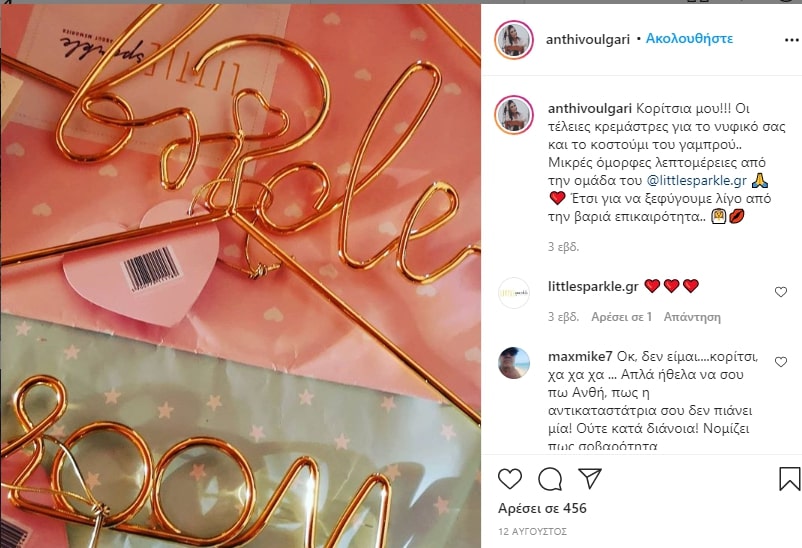Open anthivoulgari profile picture in header
The height and width of the screenshot is (548, 802).
[x=514, y=40]
